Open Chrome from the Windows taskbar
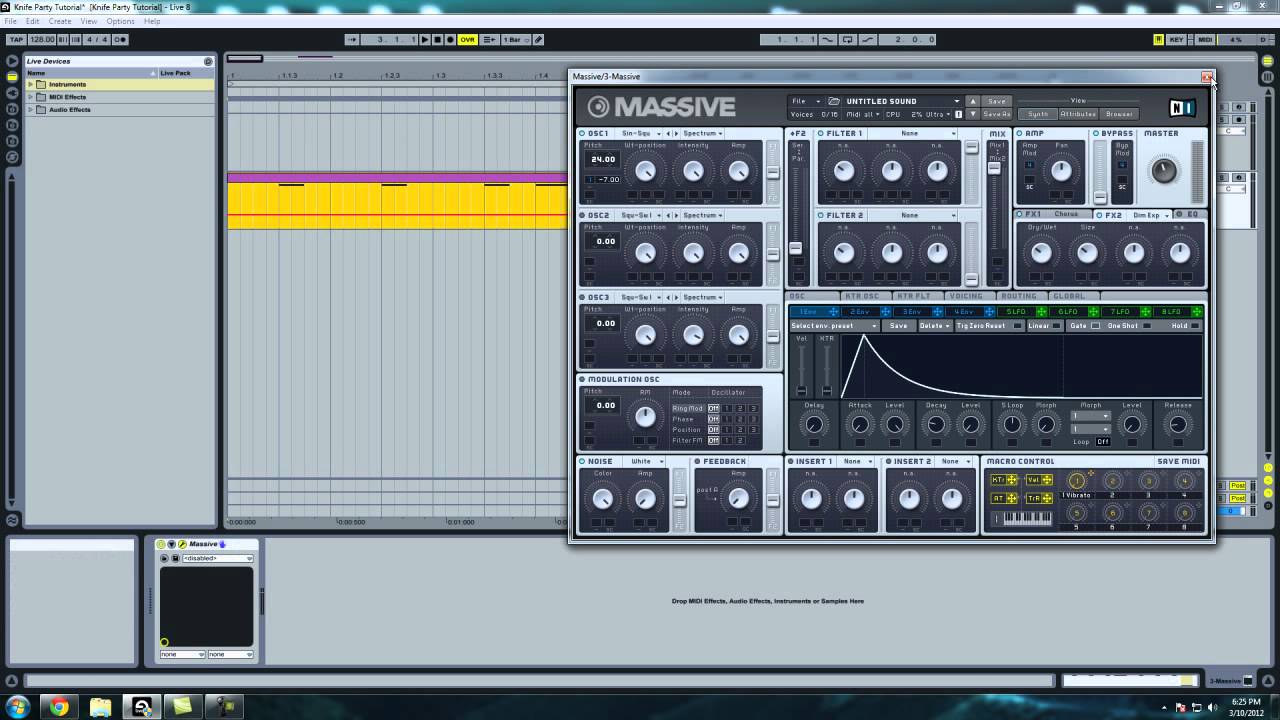This screenshot has width=1280, height=720. click(59, 707)
